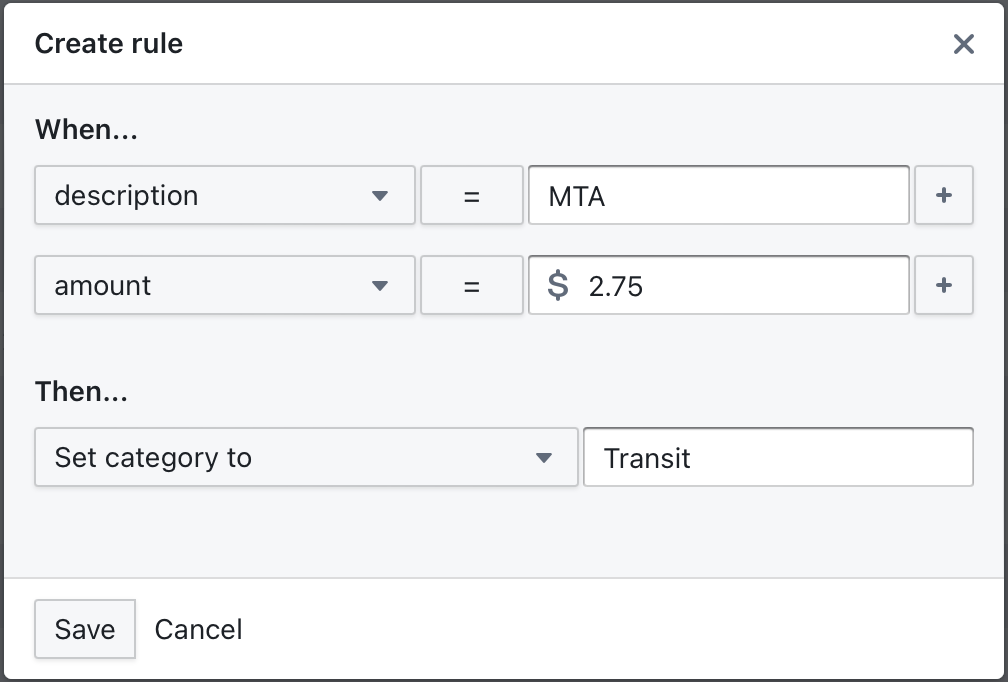Image resolution: width=1008 pixels, height=682 pixels.
Task: Click the + button next to the MTA condition
Action: tap(943, 195)
